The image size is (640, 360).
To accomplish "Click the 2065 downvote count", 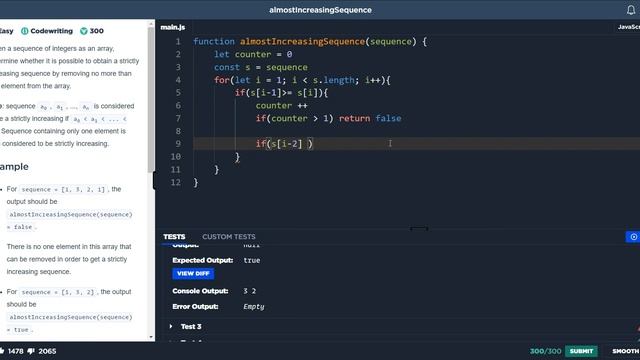I will [x=47, y=351].
